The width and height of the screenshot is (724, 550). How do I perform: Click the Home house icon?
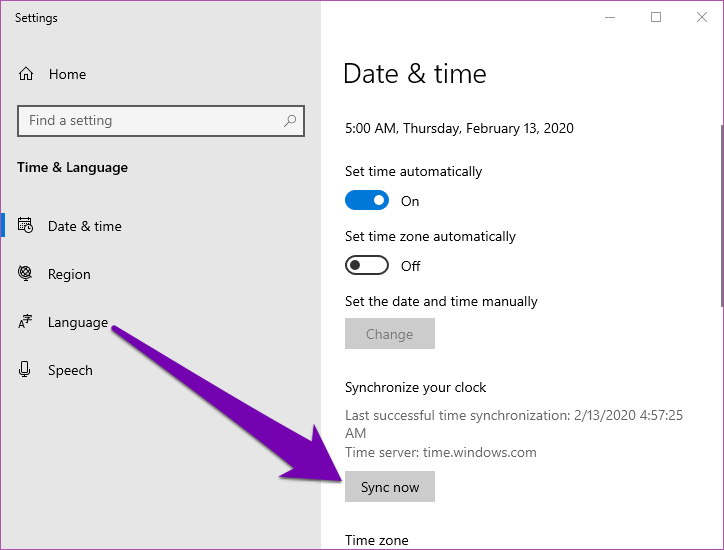click(26, 74)
